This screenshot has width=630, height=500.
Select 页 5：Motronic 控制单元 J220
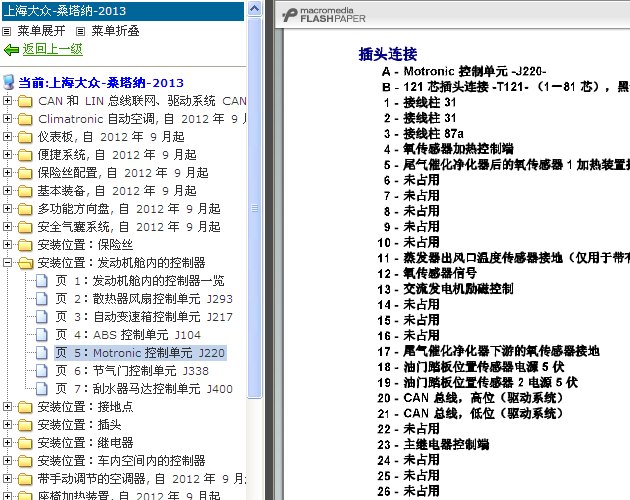(140, 353)
